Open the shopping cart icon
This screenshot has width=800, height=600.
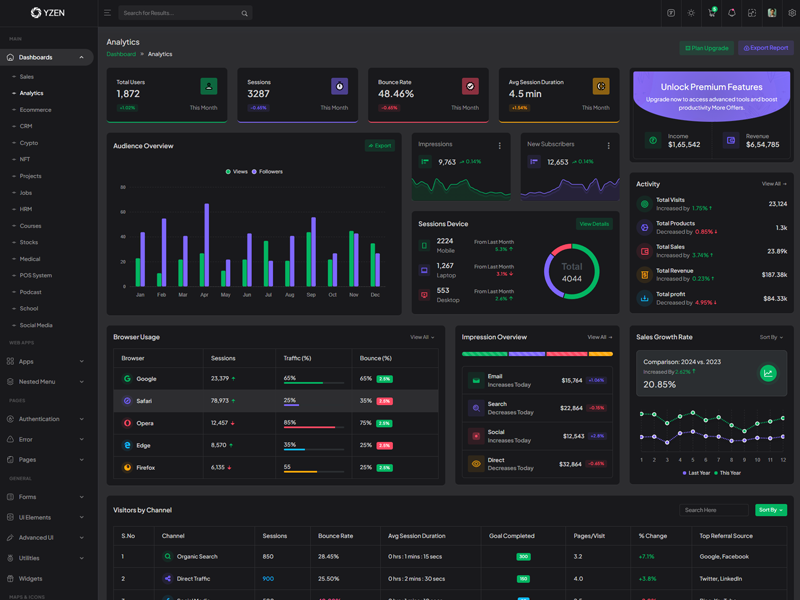[x=711, y=13]
